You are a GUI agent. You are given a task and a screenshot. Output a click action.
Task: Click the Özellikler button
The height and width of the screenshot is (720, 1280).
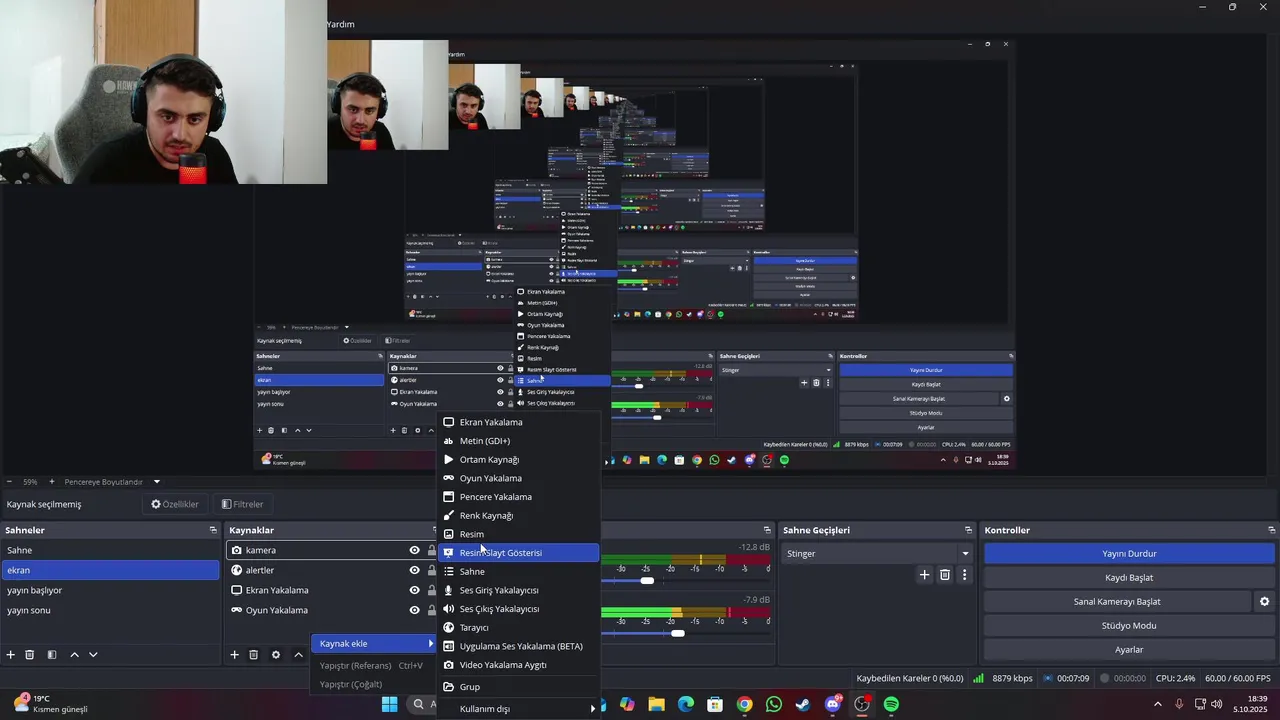point(175,504)
